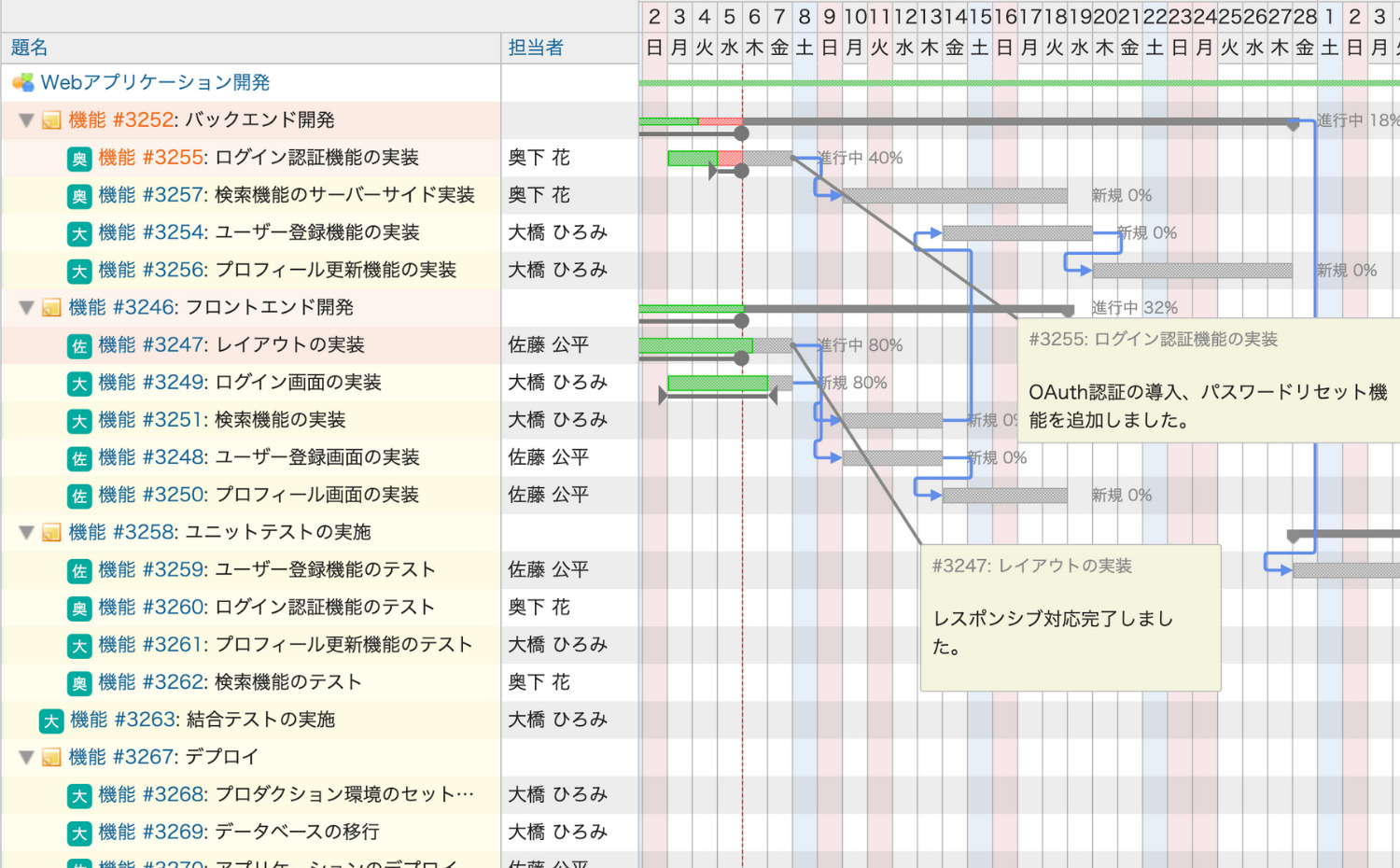Click the green progress bar of #3249
Image resolution: width=1400 pixels, height=868 pixels.
click(718, 383)
